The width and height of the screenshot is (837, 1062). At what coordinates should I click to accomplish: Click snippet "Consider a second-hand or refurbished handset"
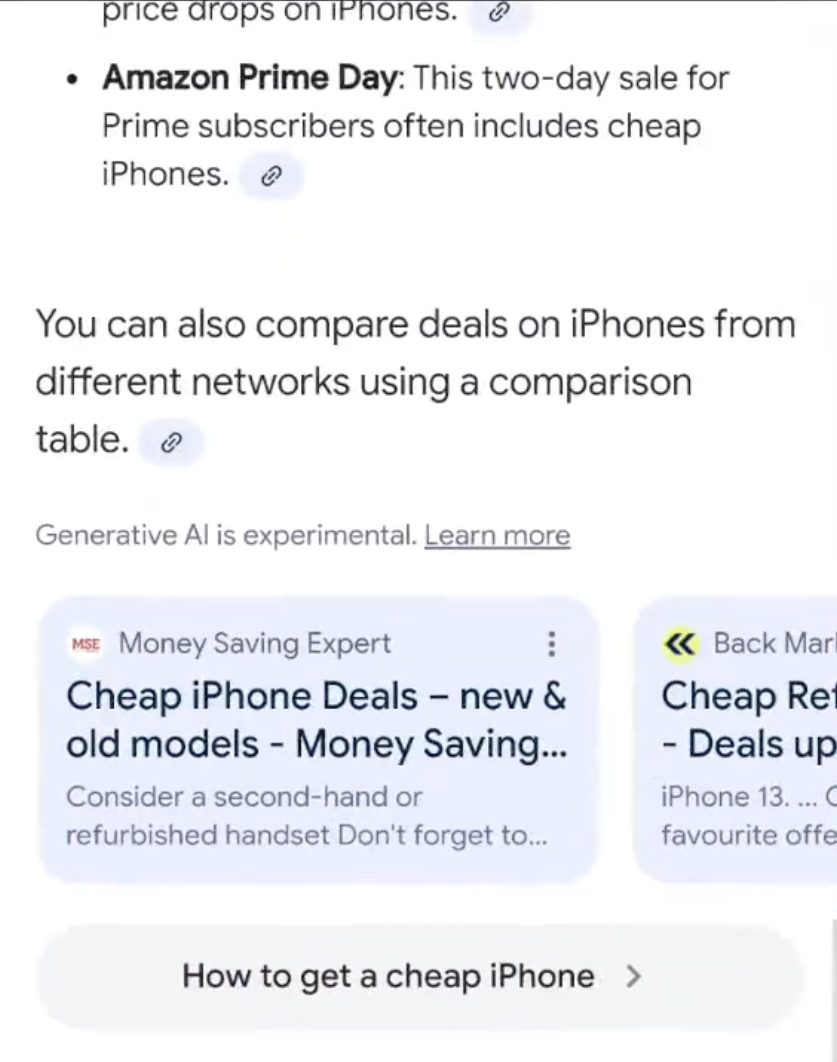coord(306,816)
